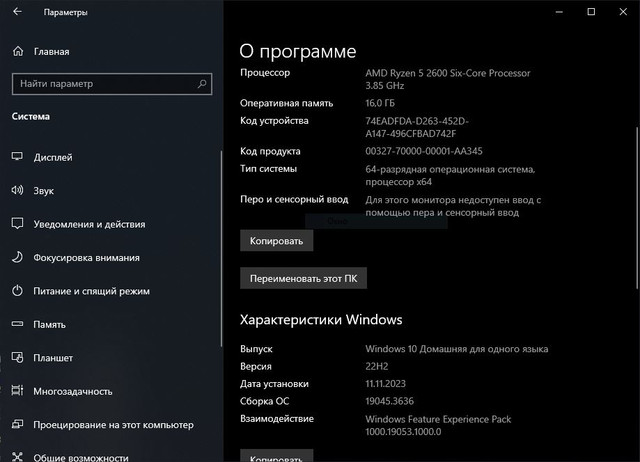Screen dimensions: 640x462
Task: Minimize the Параметры window
Action: 559,12
